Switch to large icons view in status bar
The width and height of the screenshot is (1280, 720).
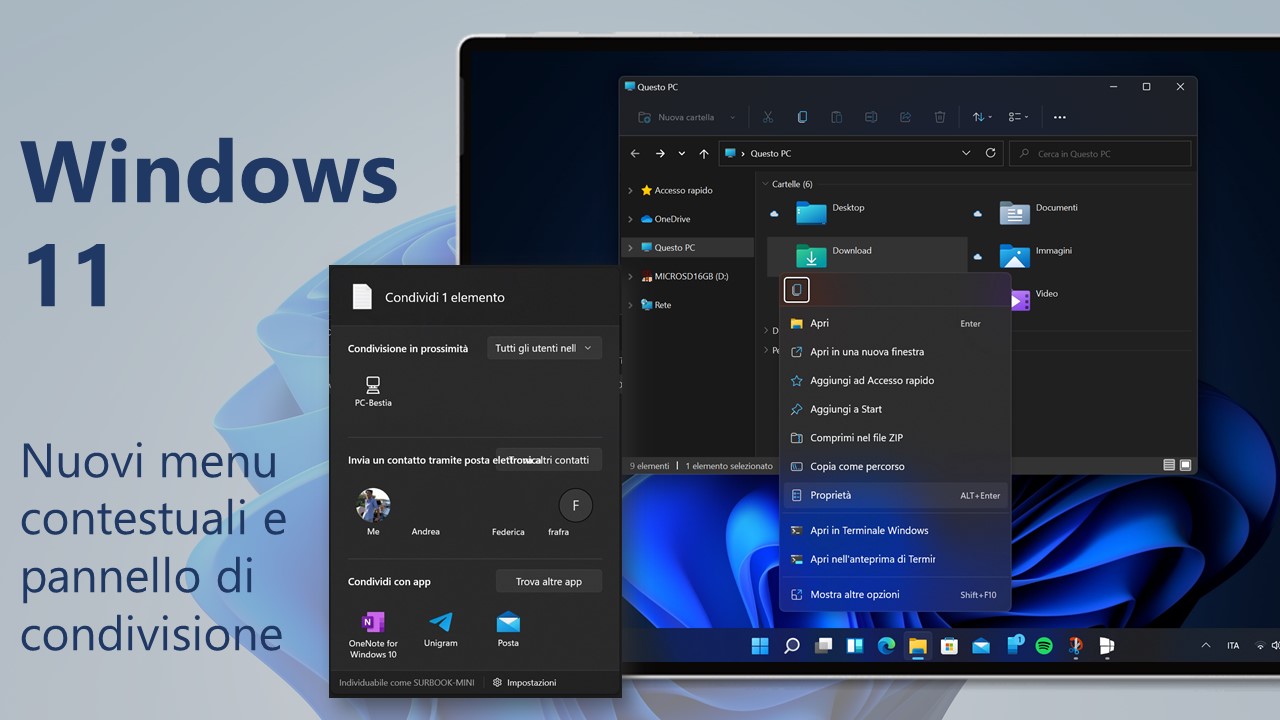tap(1185, 466)
